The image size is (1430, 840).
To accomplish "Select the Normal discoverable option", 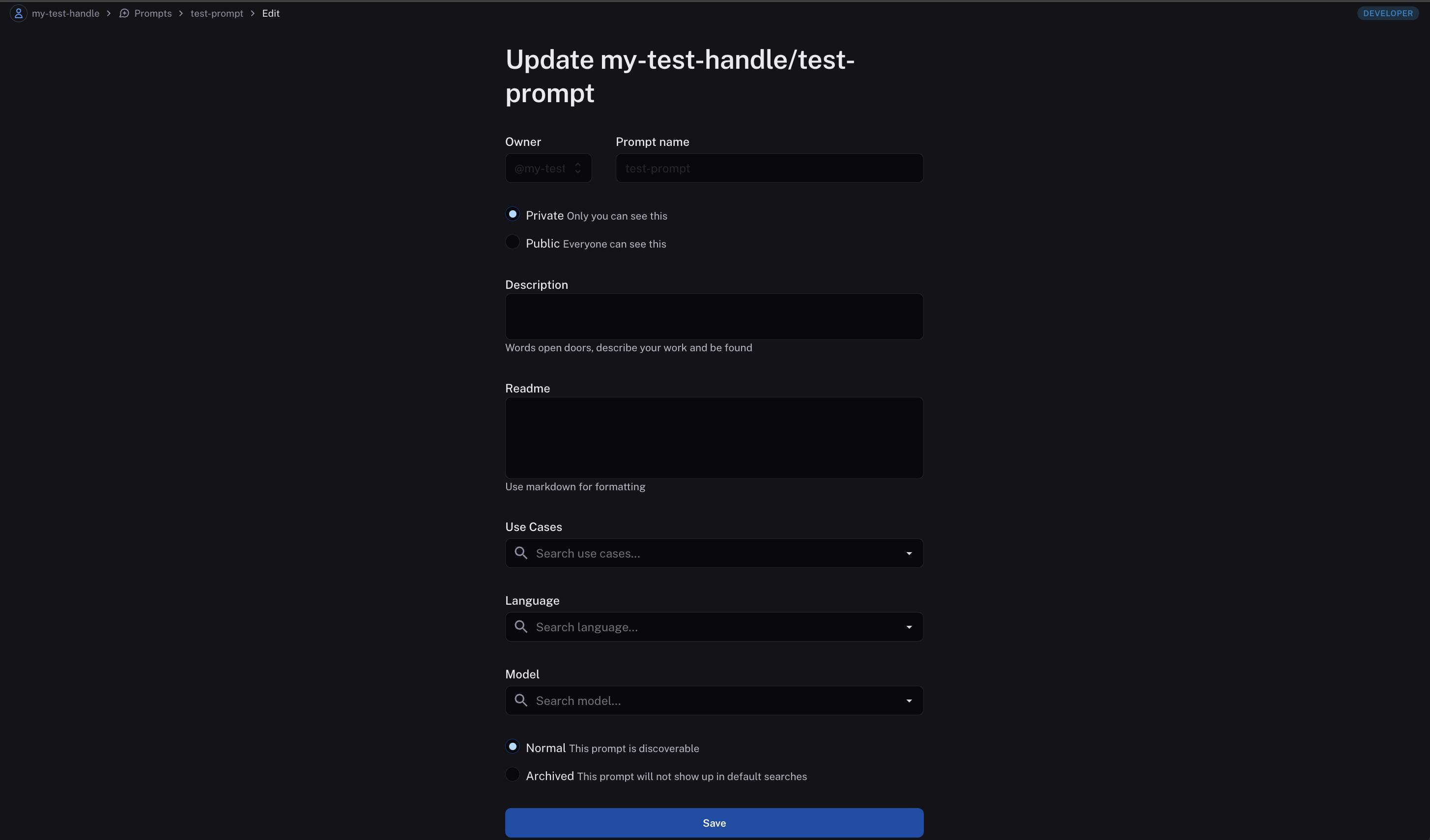I will tap(513, 747).
